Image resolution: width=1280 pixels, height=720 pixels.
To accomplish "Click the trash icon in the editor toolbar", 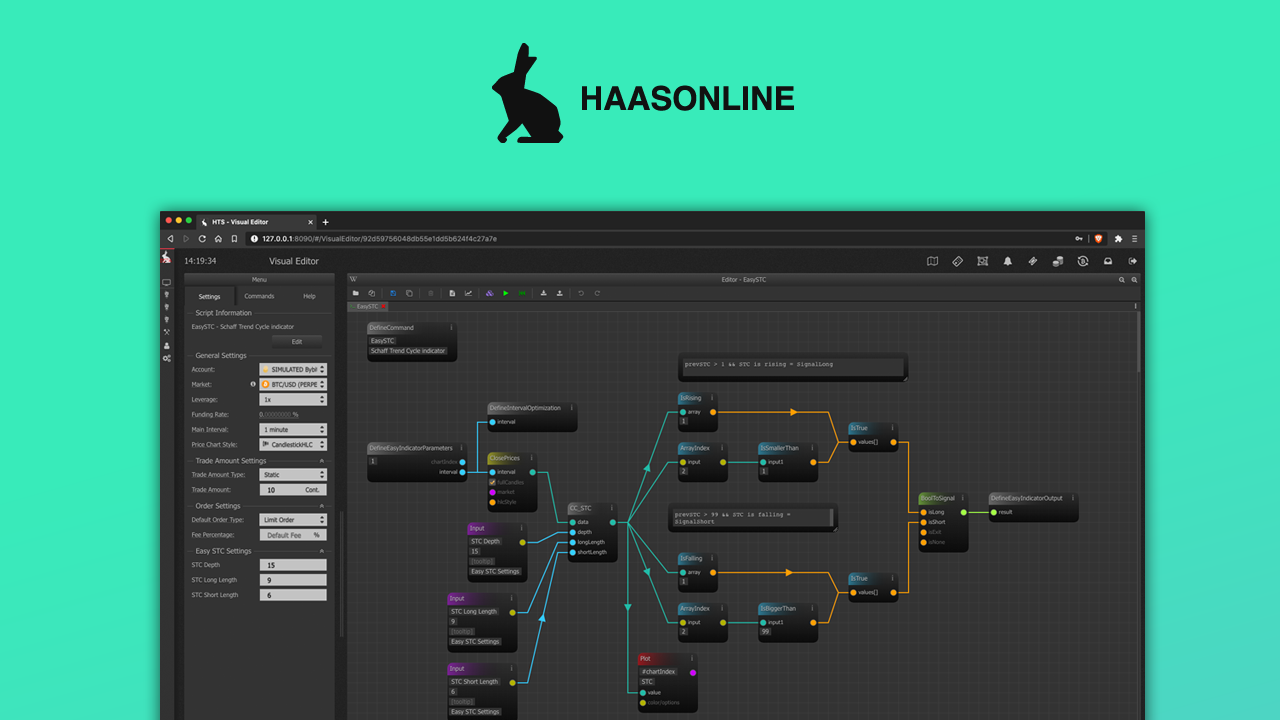I will pyautogui.click(x=430, y=293).
